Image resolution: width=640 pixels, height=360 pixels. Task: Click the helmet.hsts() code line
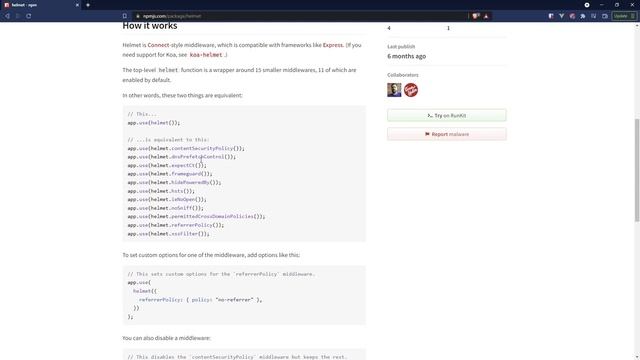pyautogui.click(x=161, y=191)
